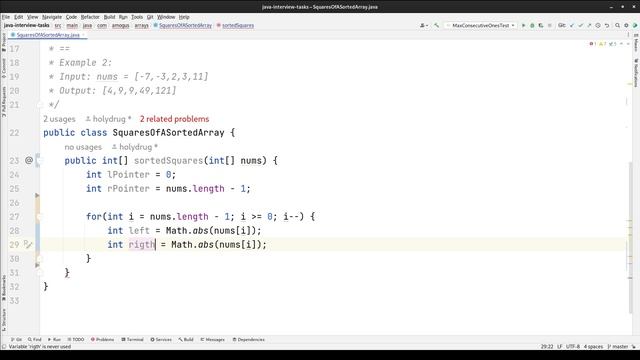Click the gutter icon on line 23

[x=29, y=160]
